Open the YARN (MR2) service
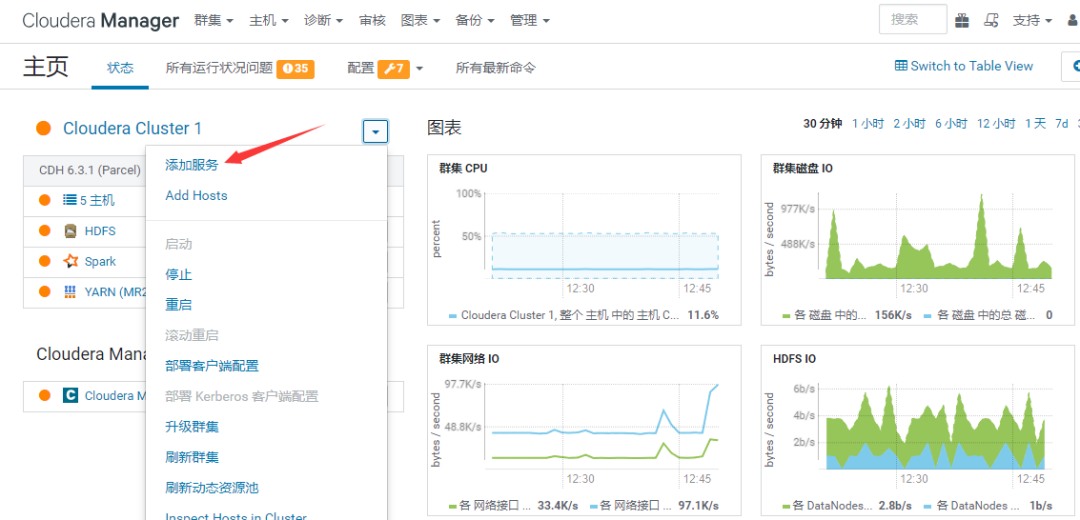 click(115, 291)
